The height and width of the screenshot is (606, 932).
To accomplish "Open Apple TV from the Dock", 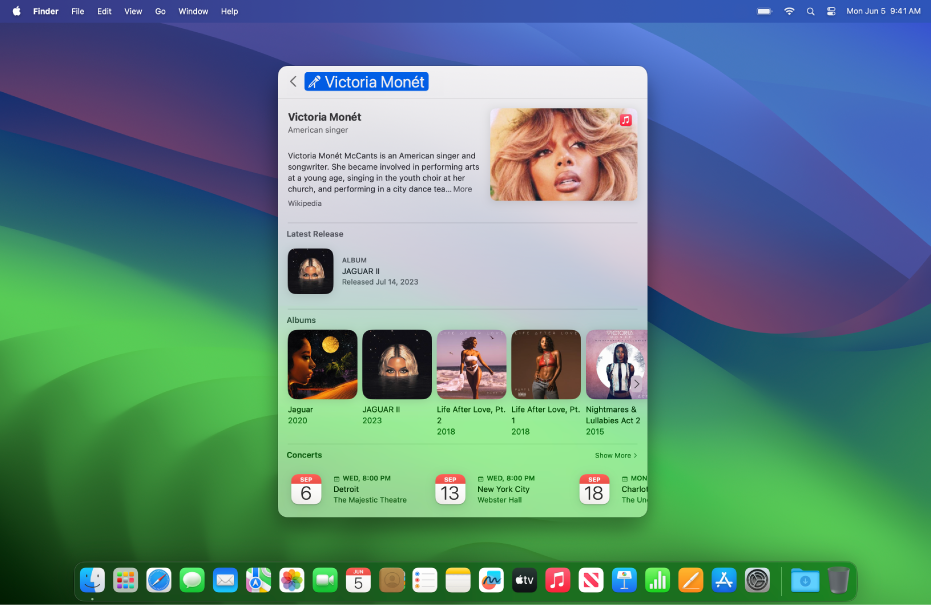I will [x=524, y=580].
